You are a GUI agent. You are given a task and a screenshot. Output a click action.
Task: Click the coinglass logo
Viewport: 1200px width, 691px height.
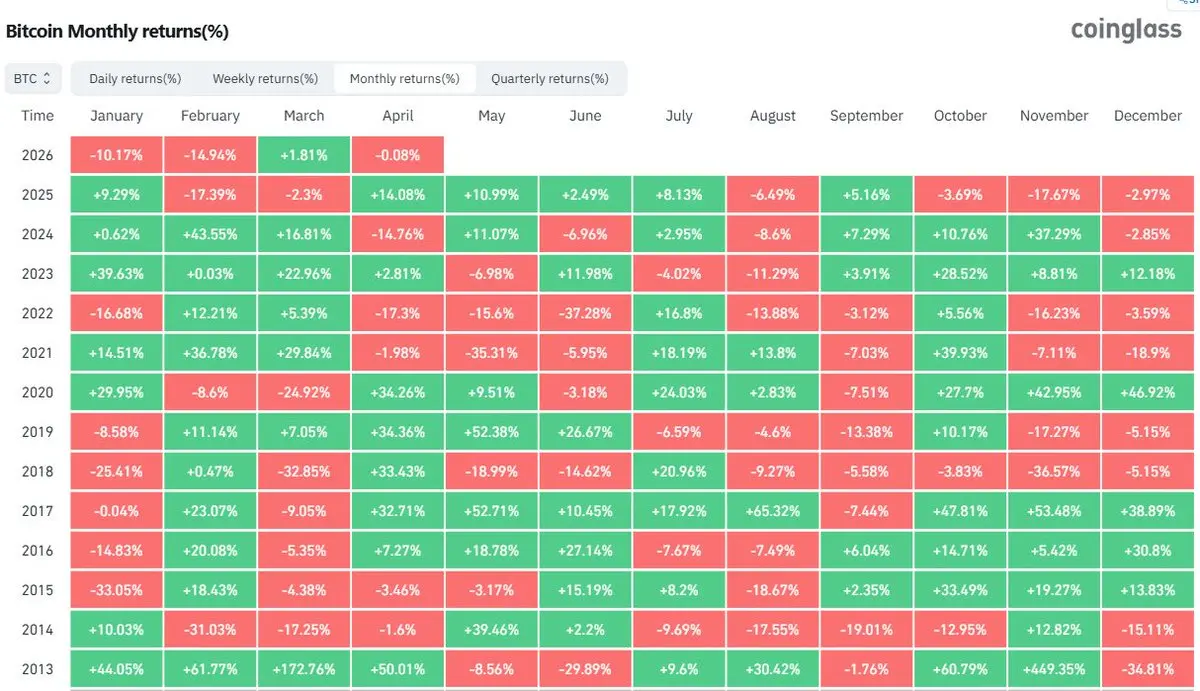[1126, 31]
